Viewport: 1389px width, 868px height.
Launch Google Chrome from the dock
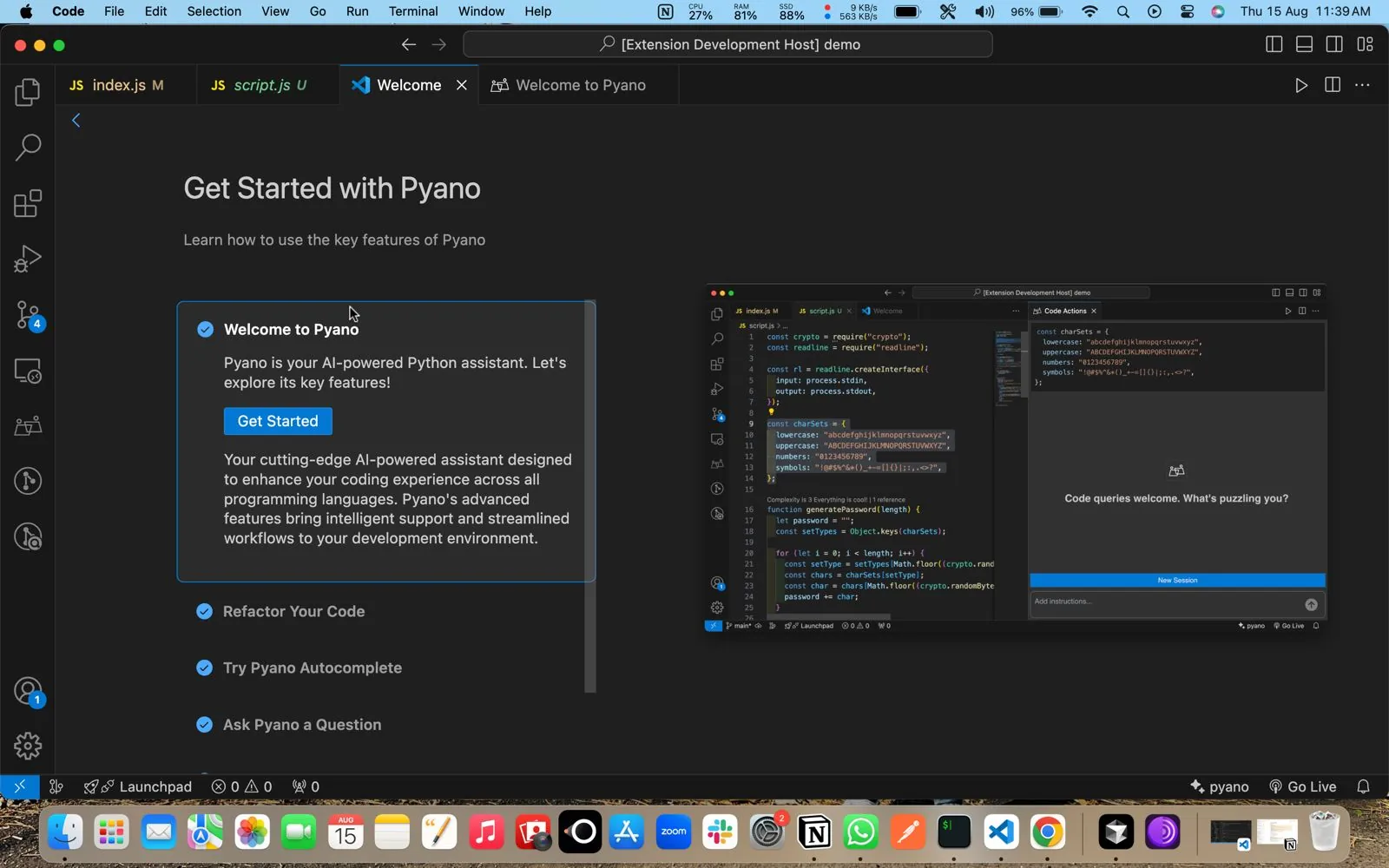point(1048,833)
